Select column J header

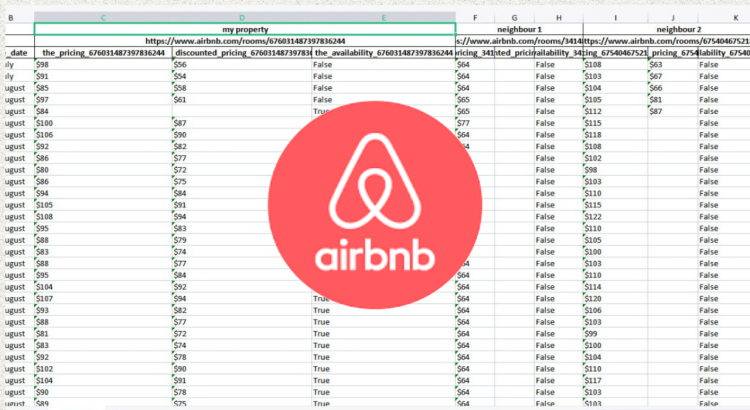click(673, 18)
